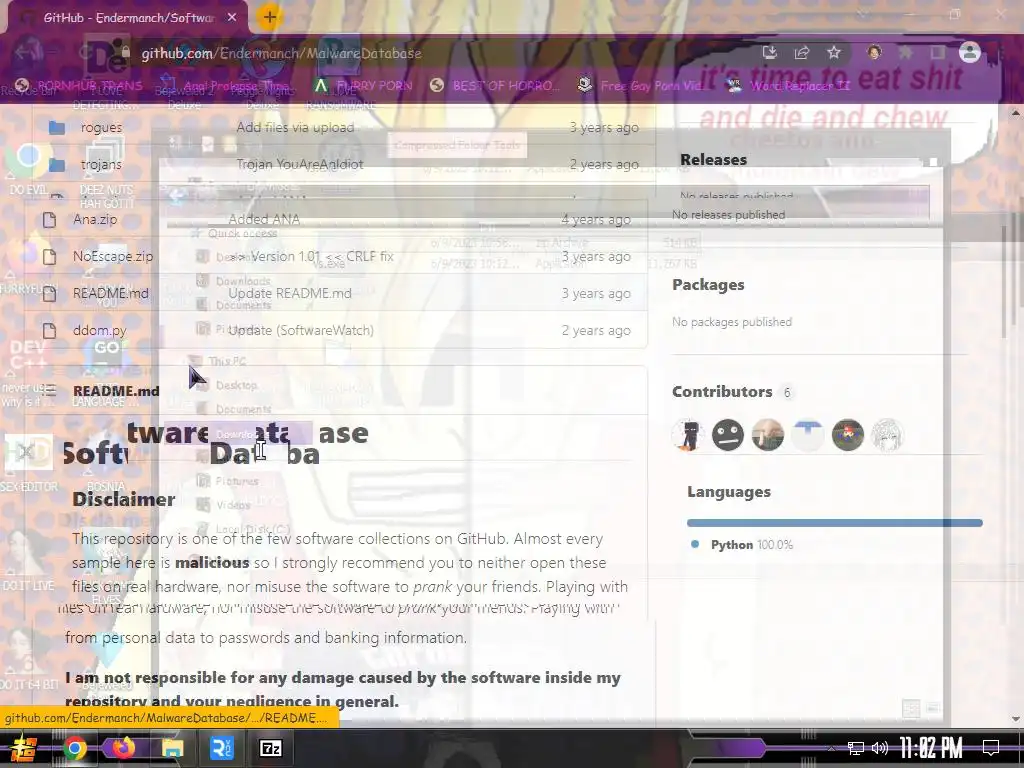
Task: Open the BEST OF HORRO... bookmark
Action: pyautogui.click(x=495, y=86)
